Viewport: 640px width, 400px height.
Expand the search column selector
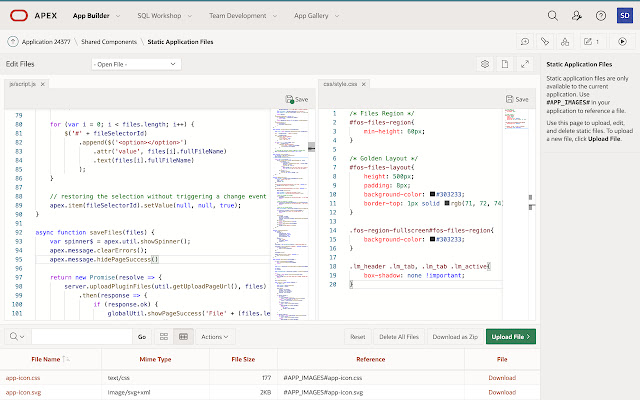(x=18, y=337)
